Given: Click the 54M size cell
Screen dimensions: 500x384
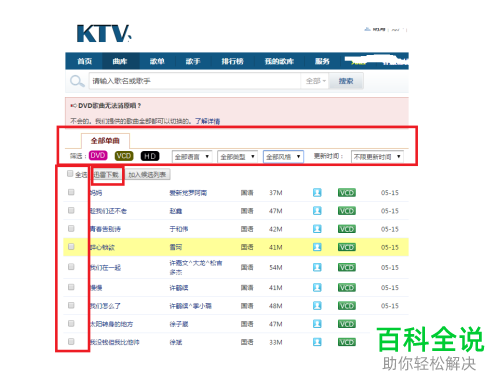Looking at the screenshot, I should (x=276, y=267).
